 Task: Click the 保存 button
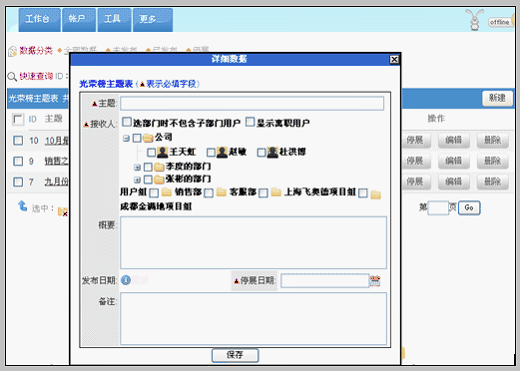point(235,355)
